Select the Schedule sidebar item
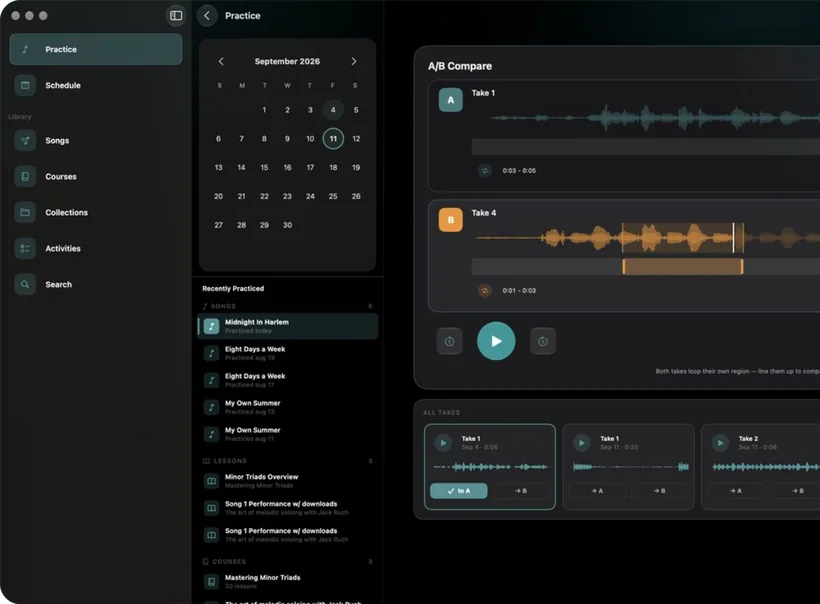The image size is (820, 604). pos(96,85)
